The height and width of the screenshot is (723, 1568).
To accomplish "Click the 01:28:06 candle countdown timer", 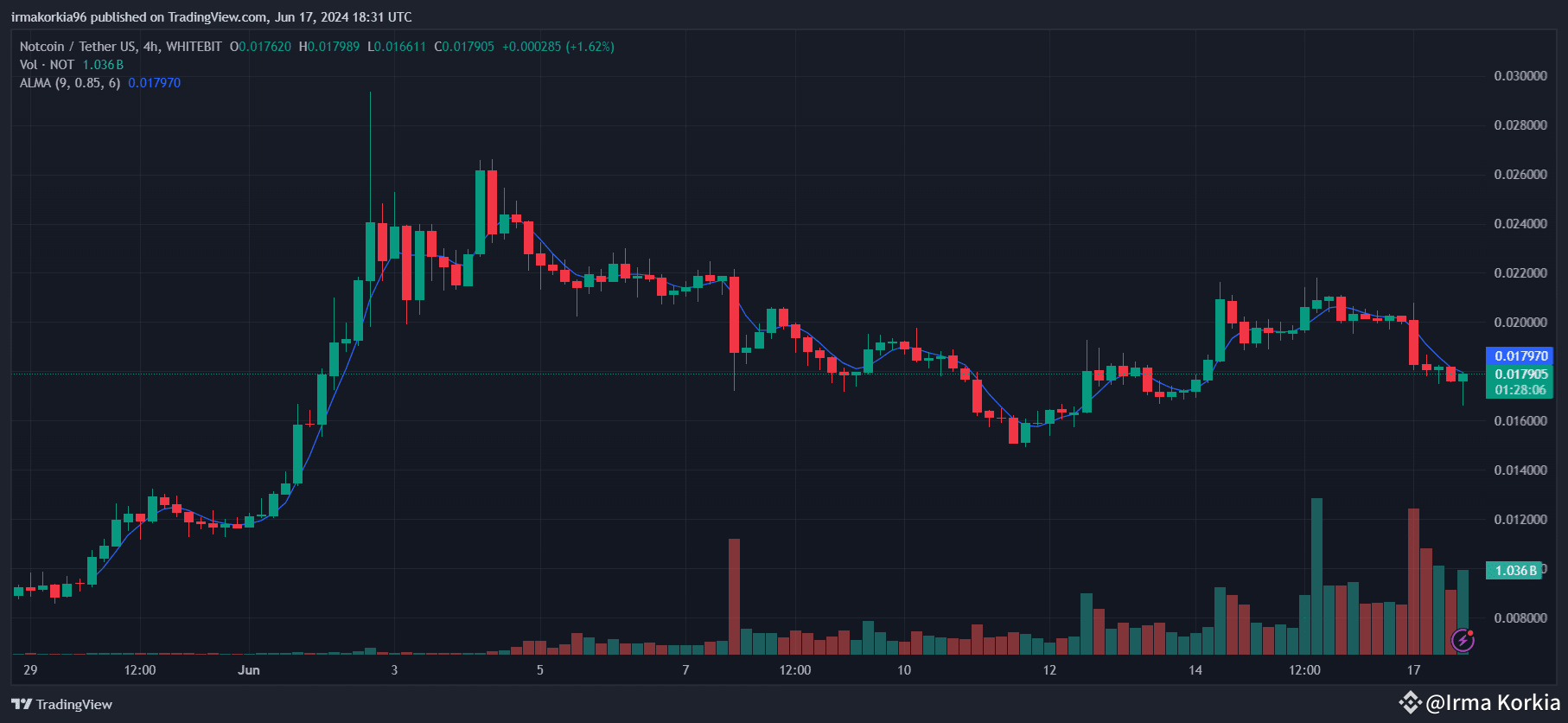I will click(x=1520, y=390).
